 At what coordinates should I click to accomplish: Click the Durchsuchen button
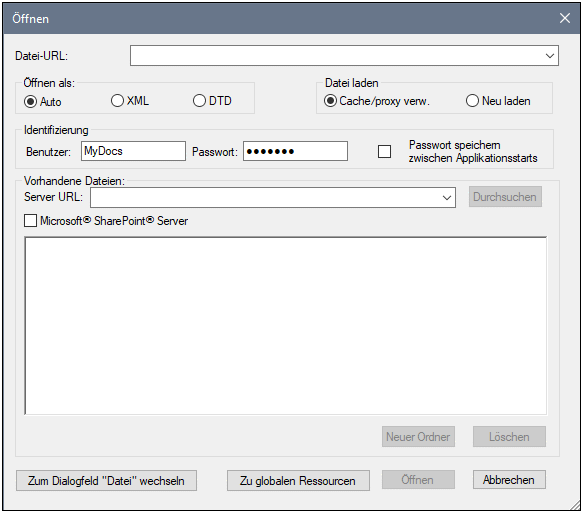[505, 197]
